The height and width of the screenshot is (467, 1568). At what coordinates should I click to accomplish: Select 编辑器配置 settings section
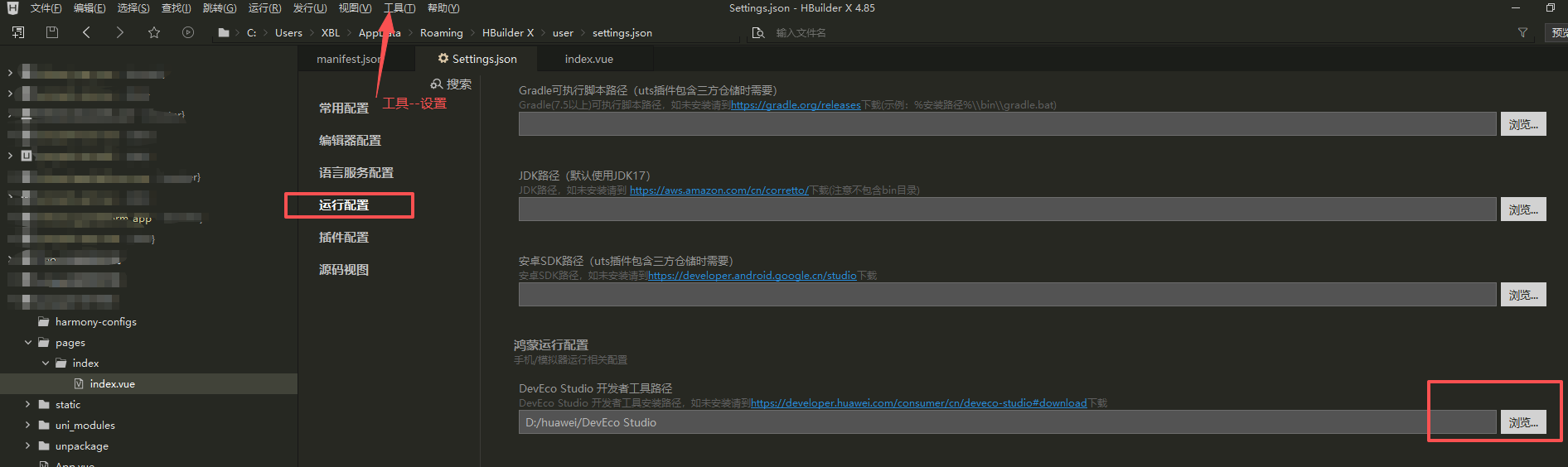(x=351, y=141)
